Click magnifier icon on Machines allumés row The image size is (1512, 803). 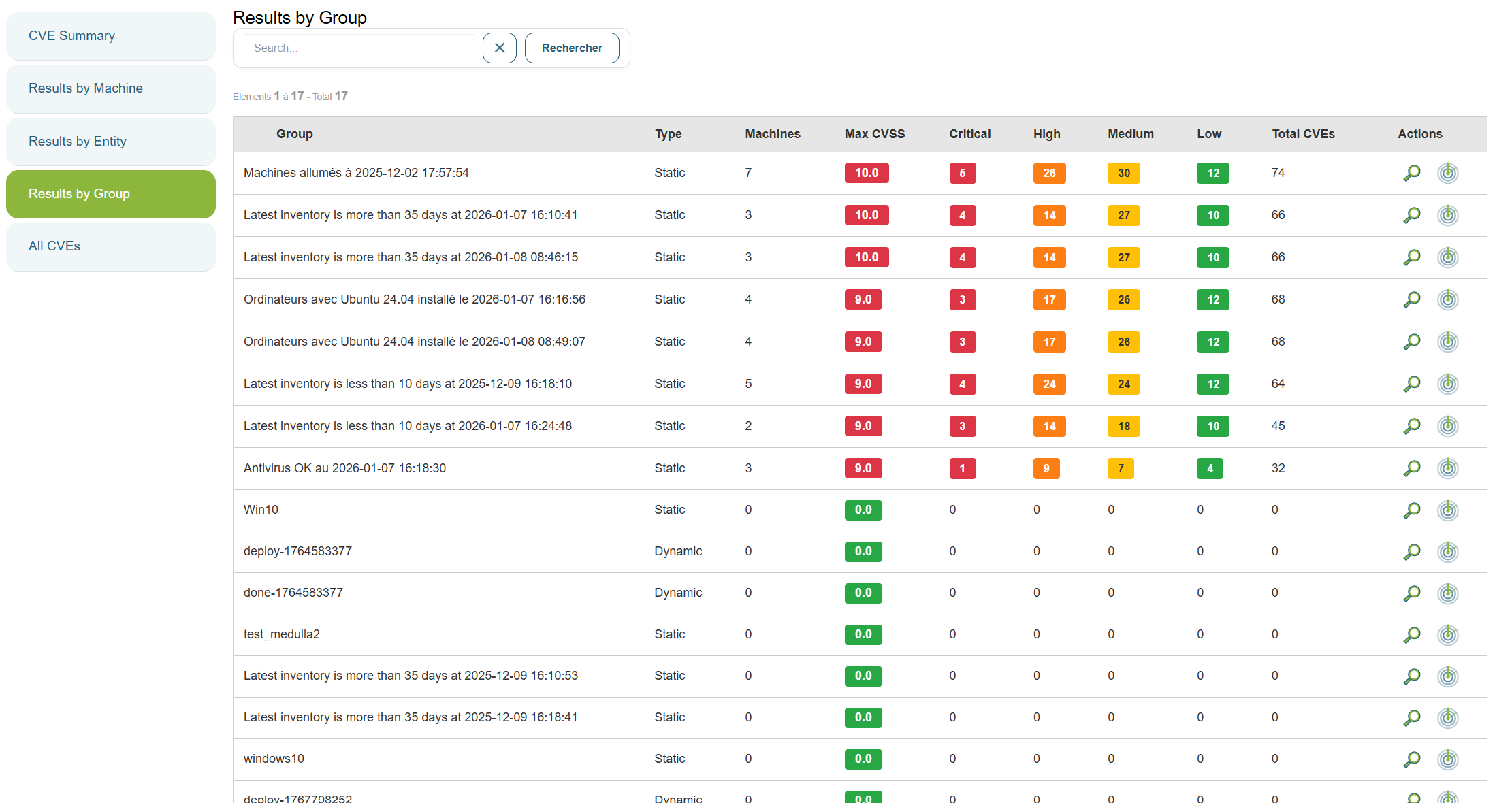[1412, 173]
